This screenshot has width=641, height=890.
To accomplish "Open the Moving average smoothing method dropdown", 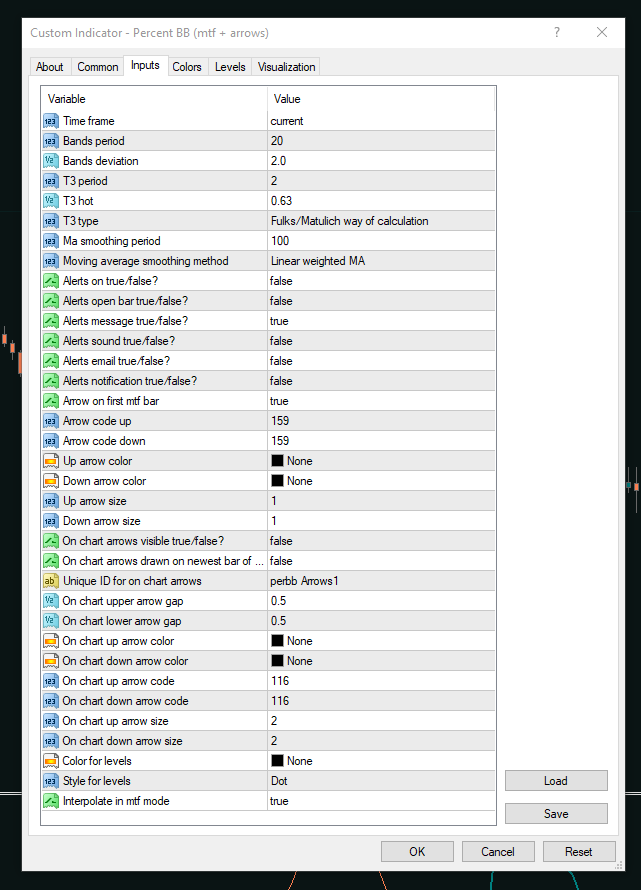I will tap(380, 261).
